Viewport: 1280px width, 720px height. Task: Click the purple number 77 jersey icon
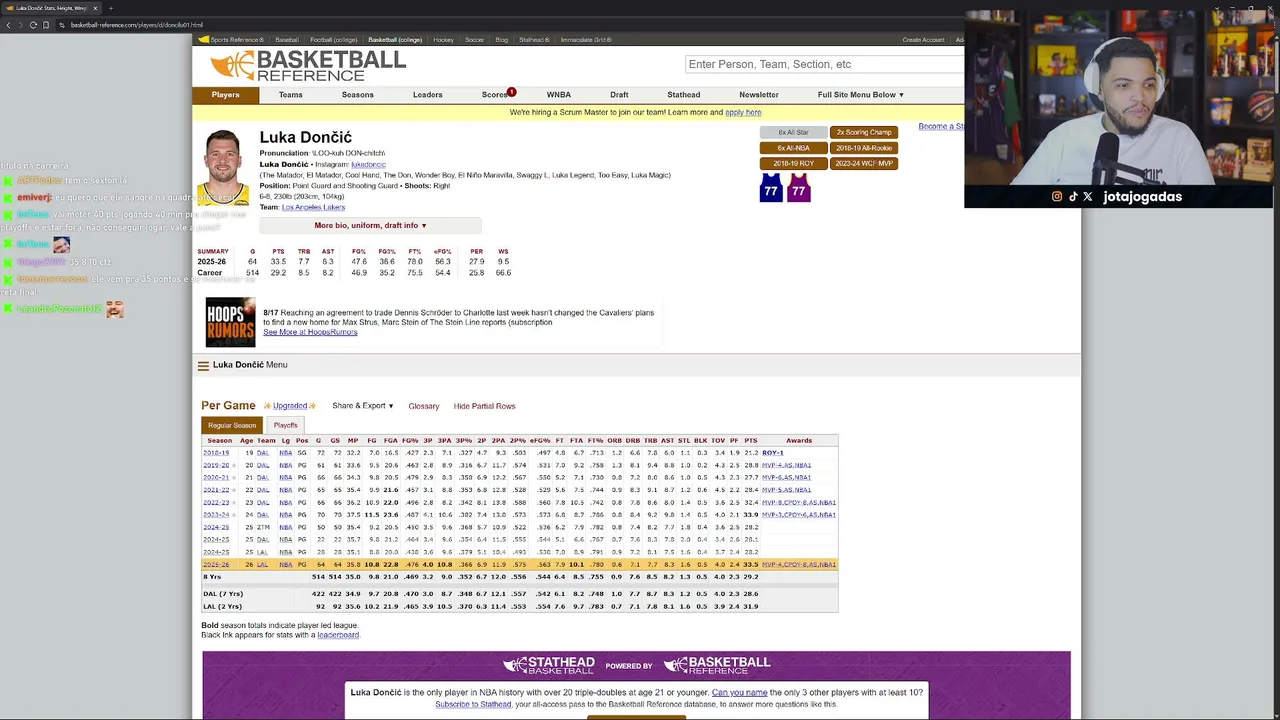[798, 188]
